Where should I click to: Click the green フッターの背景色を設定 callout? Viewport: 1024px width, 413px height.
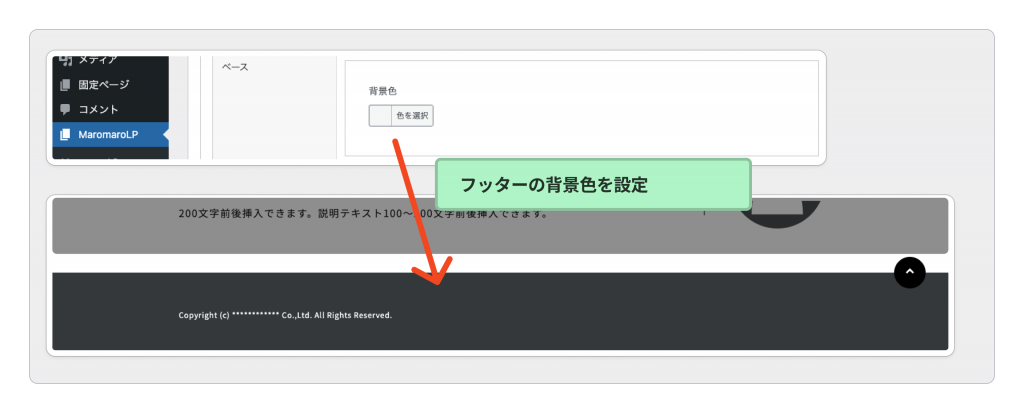593,185
